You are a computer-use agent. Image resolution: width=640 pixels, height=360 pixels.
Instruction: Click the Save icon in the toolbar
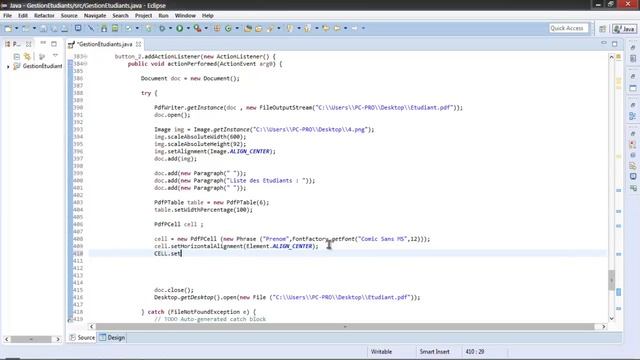(x=43, y=28)
